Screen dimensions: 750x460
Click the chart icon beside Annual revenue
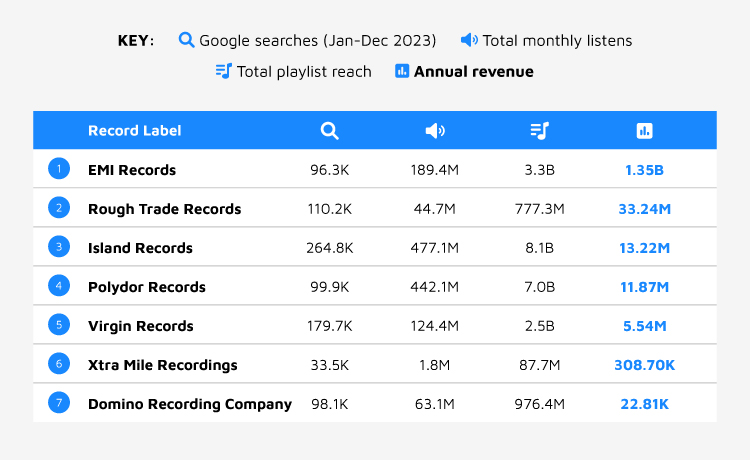pos(402,71)
